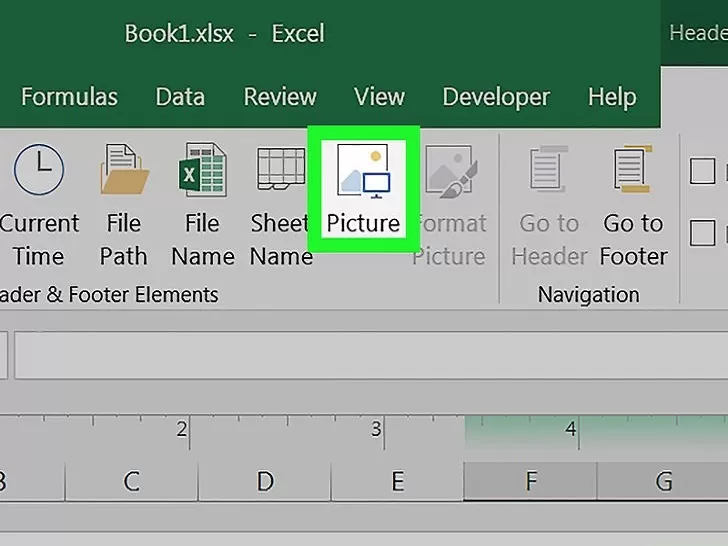The width and height of the screenshot is (728, 546).
Task: Switch to the Review tab
Action: [280, 97]
